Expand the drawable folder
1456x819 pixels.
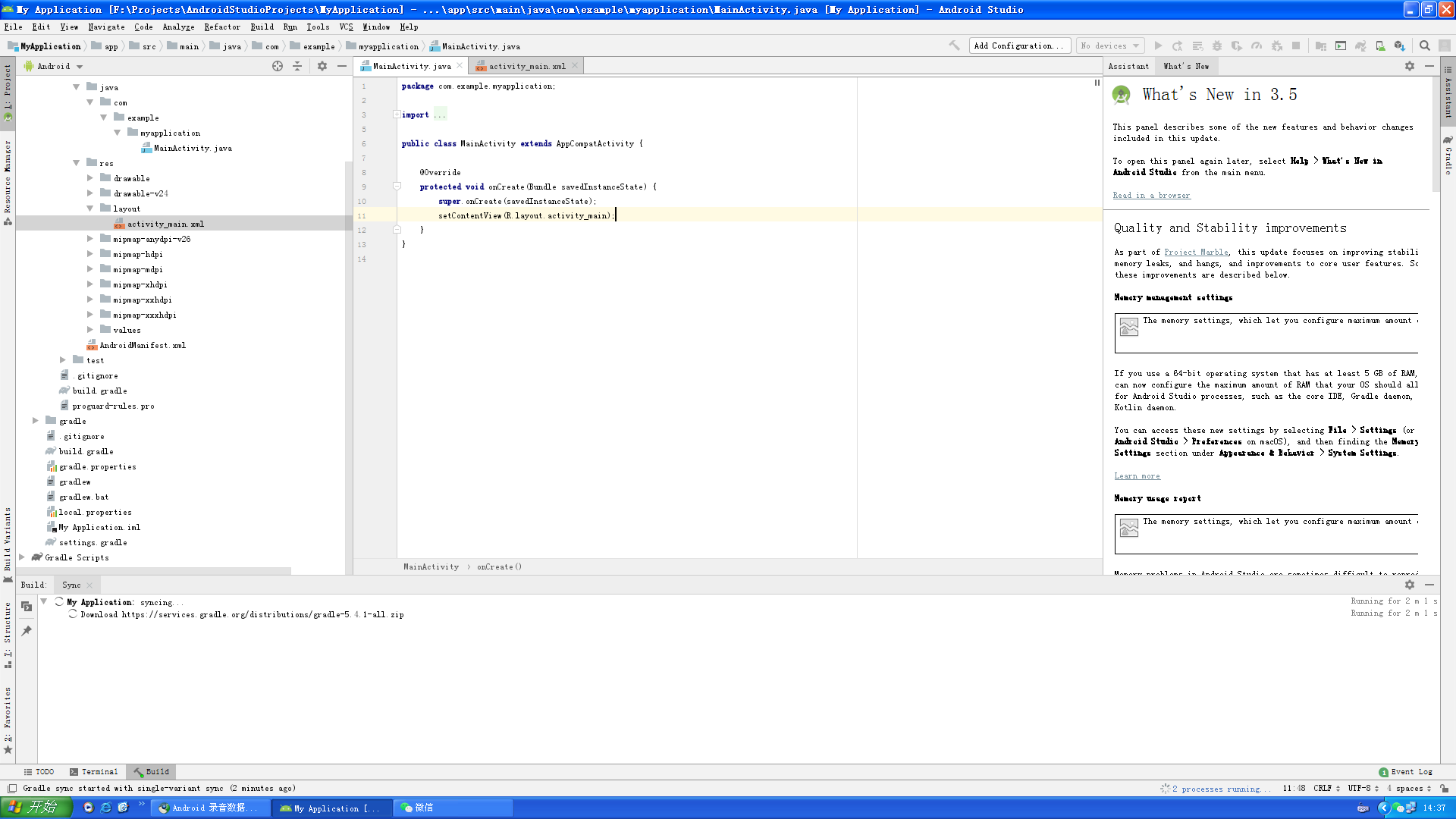click(x=90, y=178)
